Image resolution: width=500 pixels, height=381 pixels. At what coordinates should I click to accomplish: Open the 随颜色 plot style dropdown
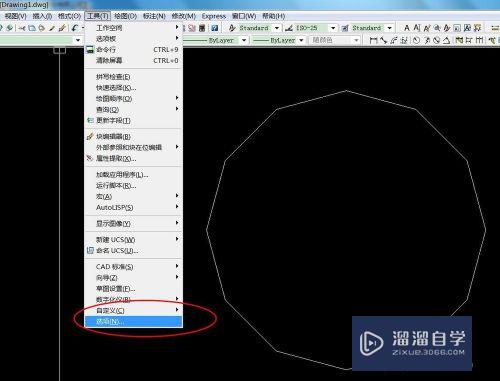click(357, 41)
